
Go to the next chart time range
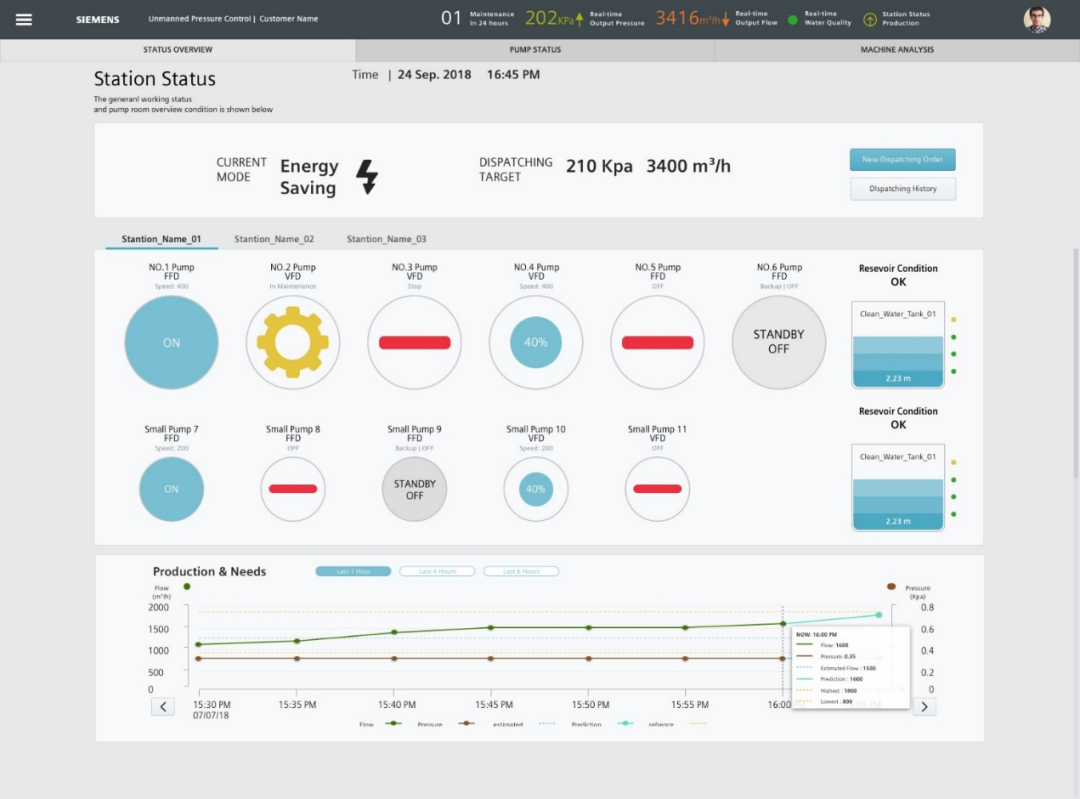[924, 707]
